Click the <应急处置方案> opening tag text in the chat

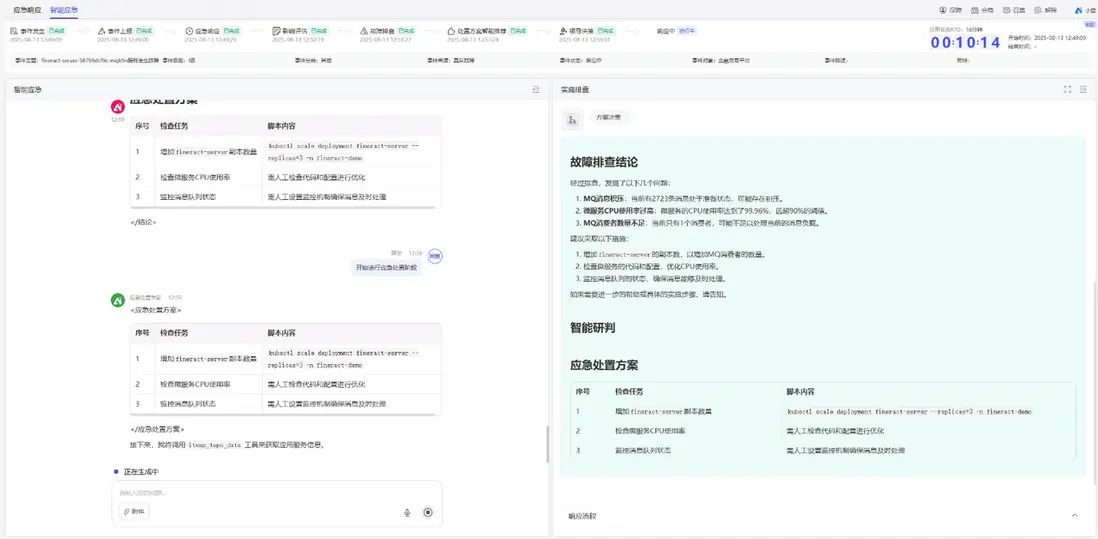click(x=156, y=310)
